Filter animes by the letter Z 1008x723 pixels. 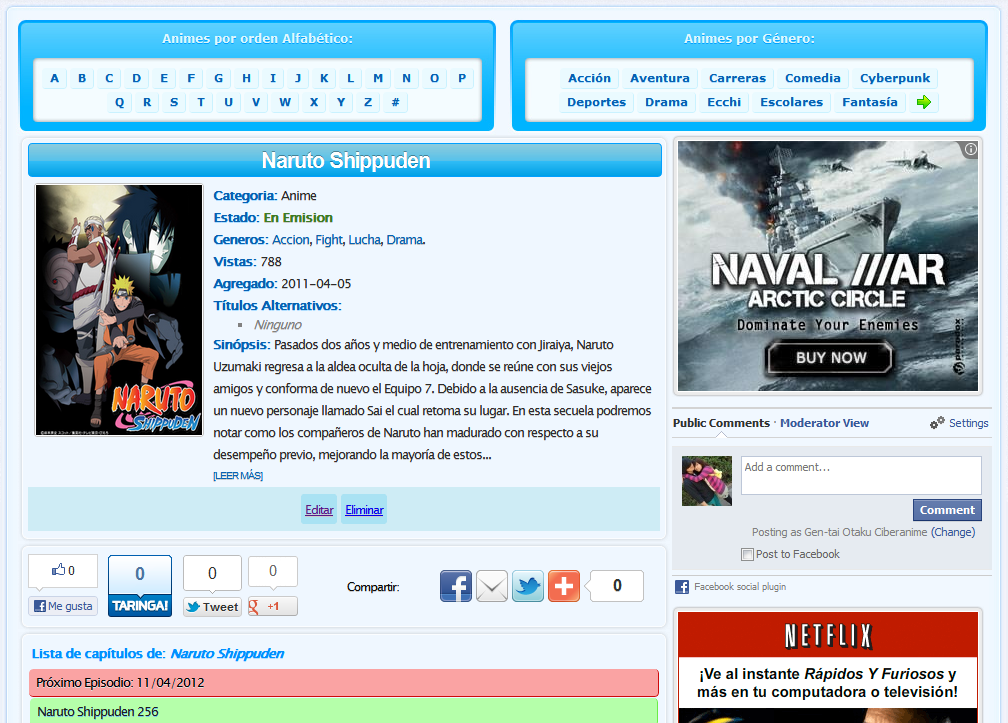click(368, 102)
